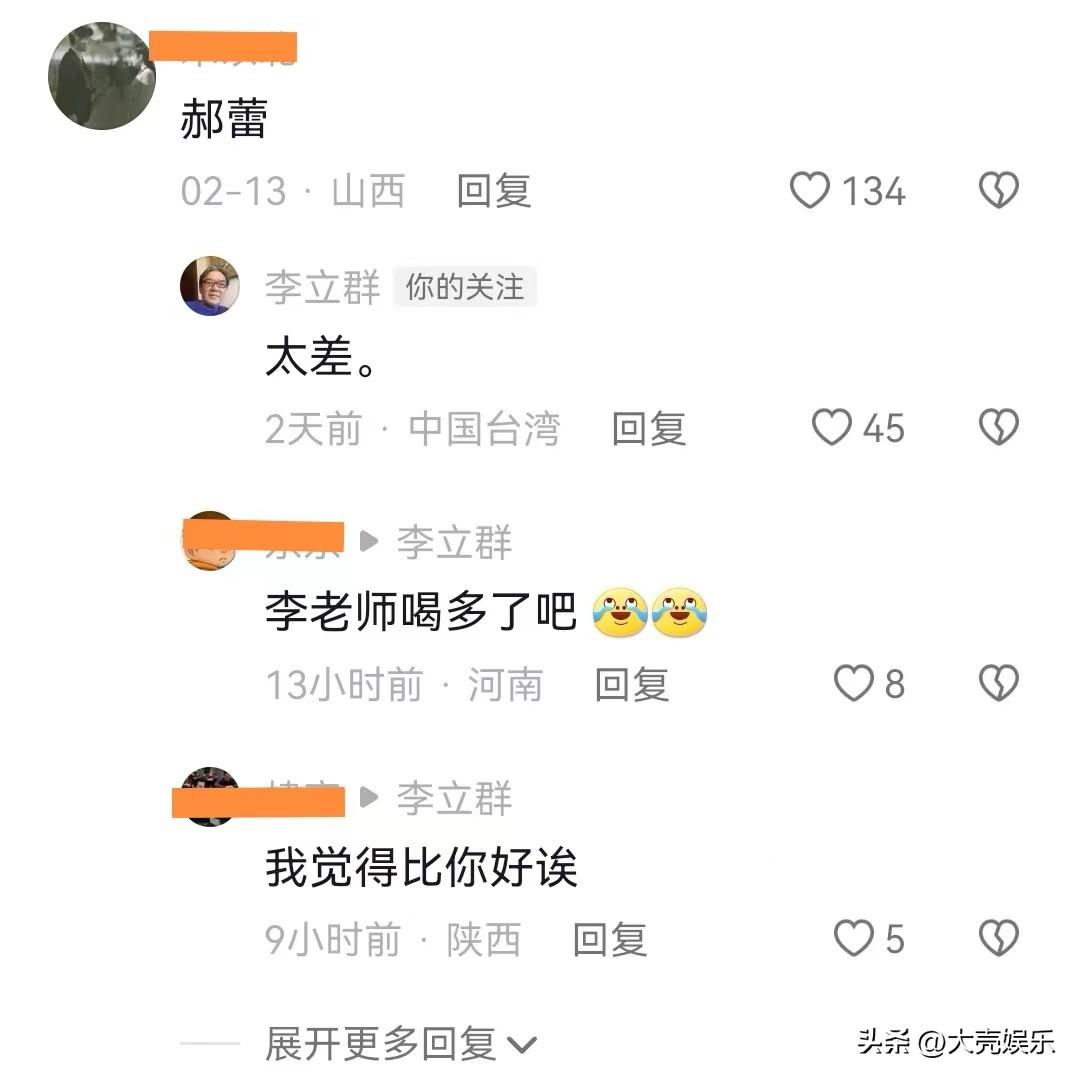Dislike the 郝蕾 comment using broken heart
1080x1080 pixels.
point(999,190)
